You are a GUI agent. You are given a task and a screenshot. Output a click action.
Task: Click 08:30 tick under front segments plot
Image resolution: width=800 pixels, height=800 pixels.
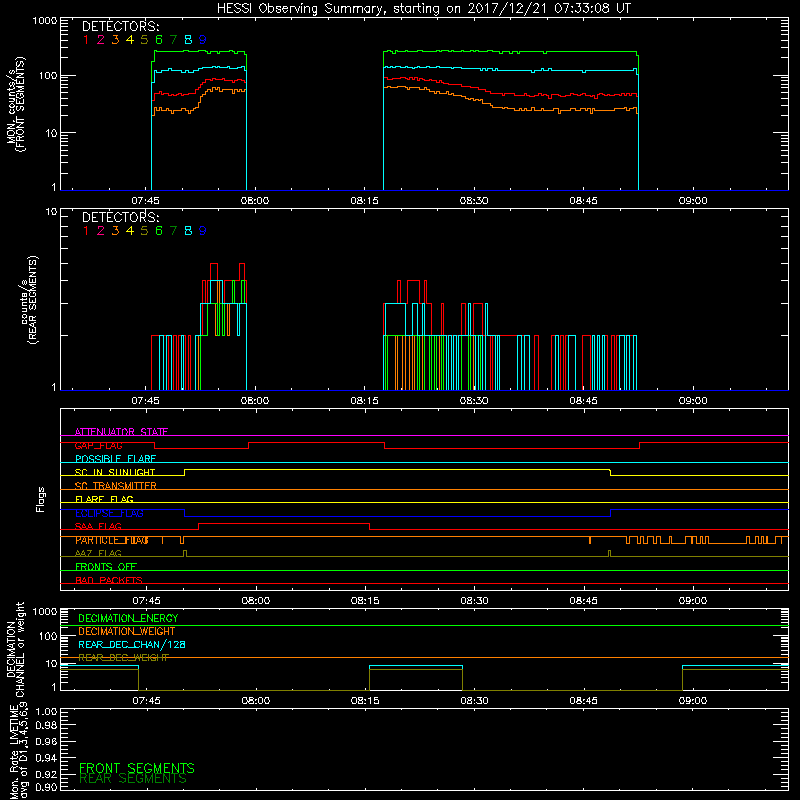tap(474, 201)
